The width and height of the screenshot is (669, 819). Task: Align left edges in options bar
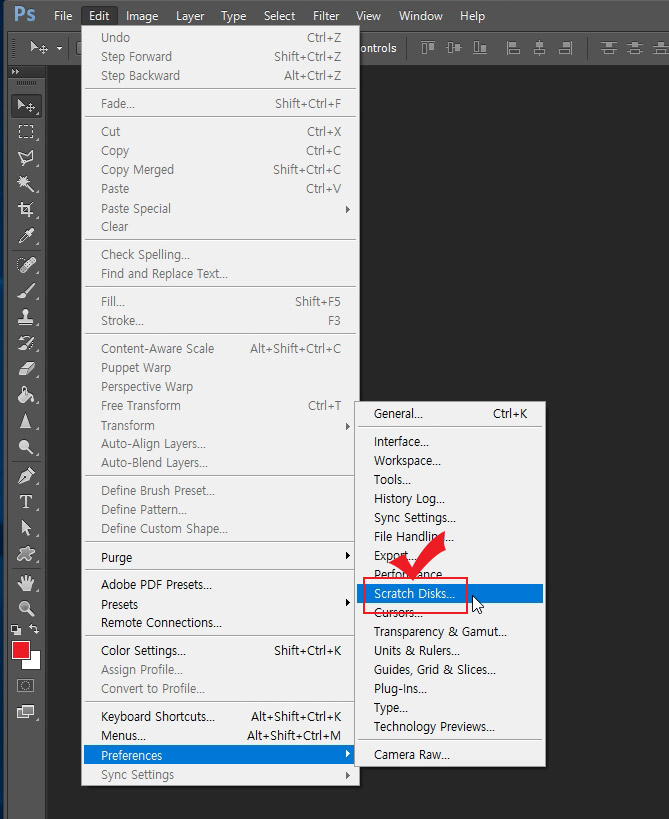pos(513,49)
